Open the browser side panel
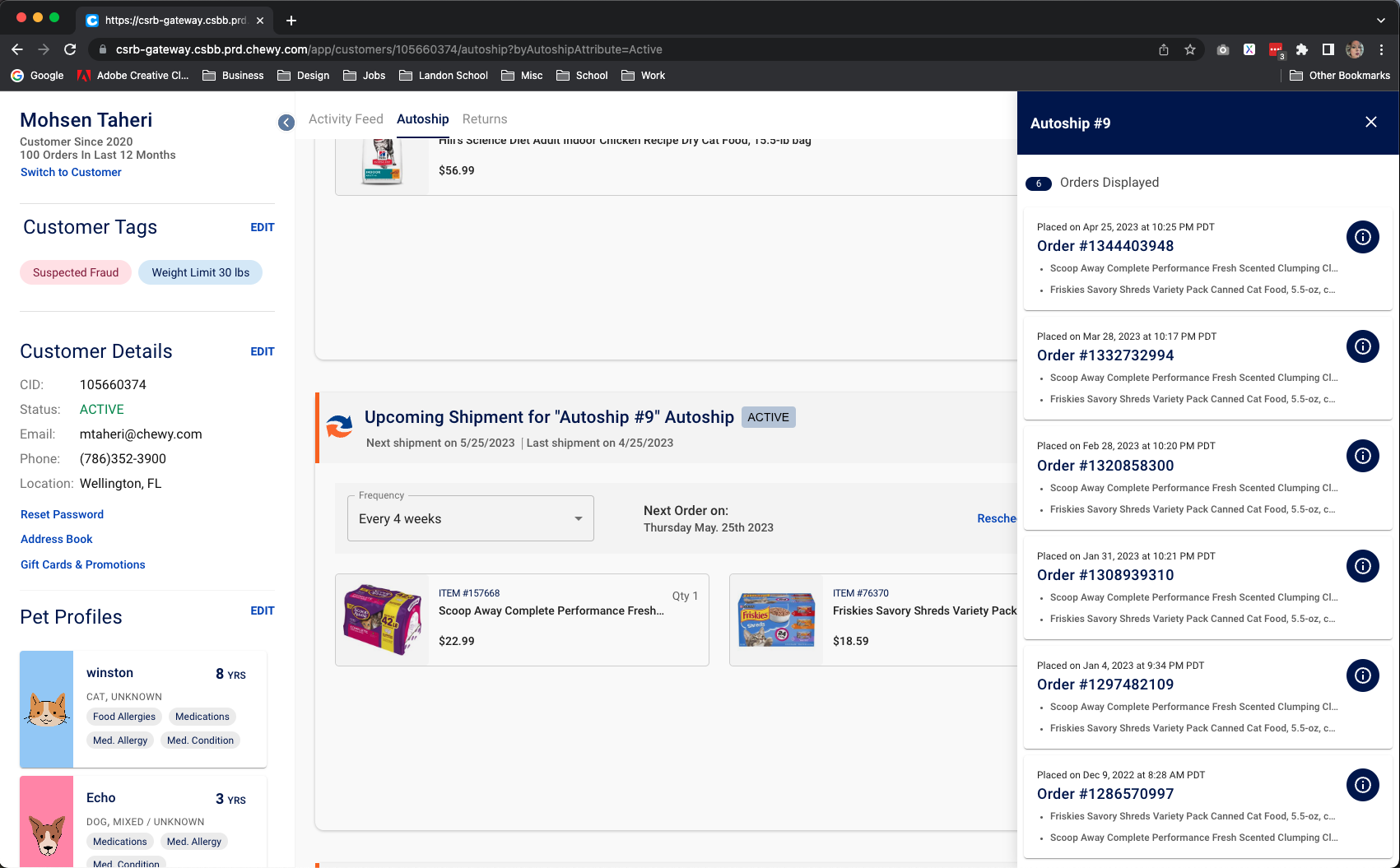Viewport: 1400px width, 868px height. 1328,49
